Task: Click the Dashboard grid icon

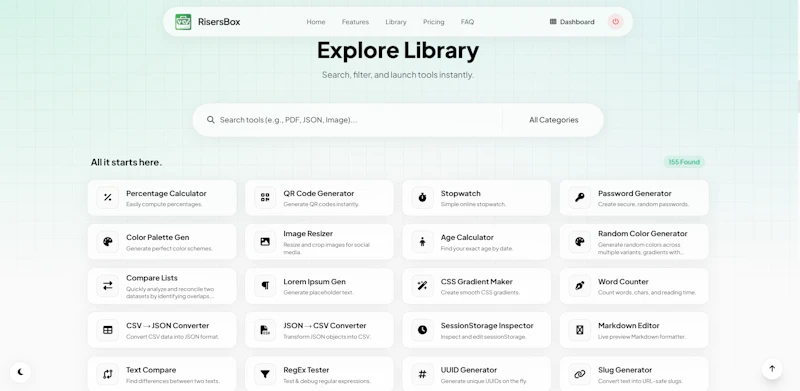Action: (x=553, y=22)
